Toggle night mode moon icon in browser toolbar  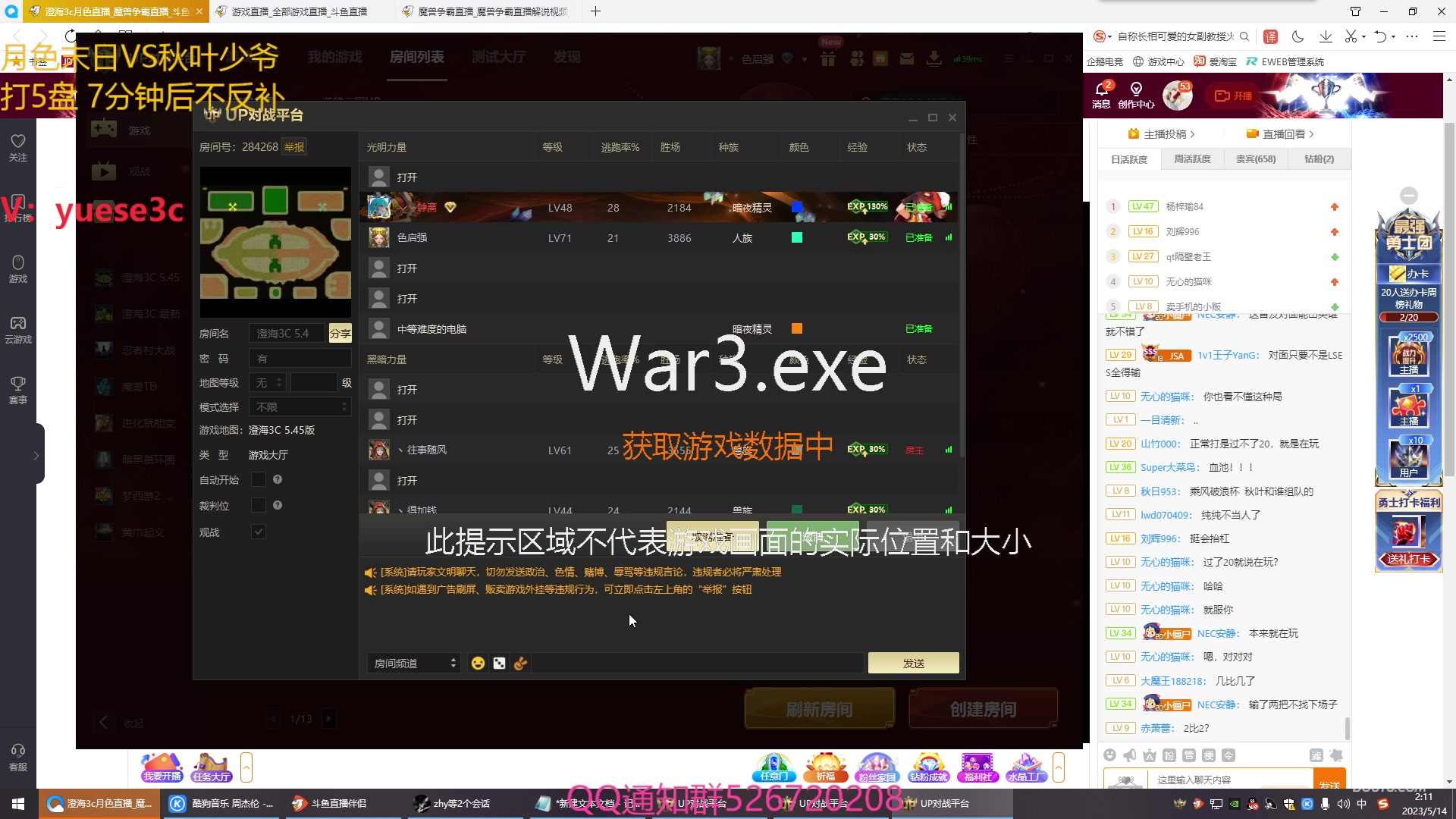(x=1298, y=36)
